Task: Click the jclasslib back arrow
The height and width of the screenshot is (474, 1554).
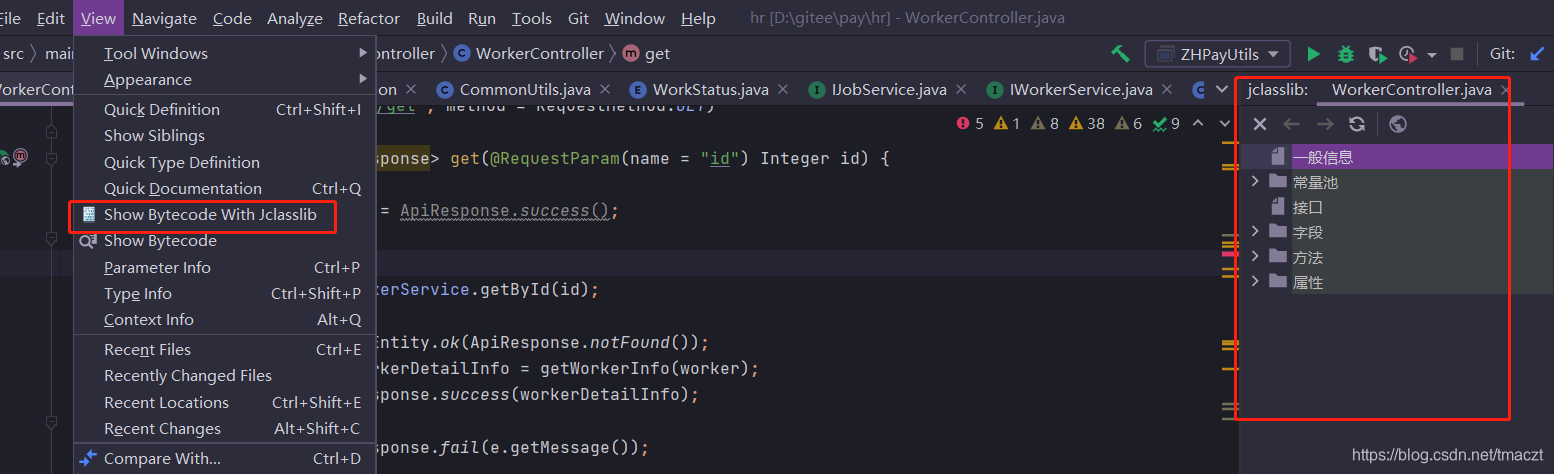Action: [x=1292, y=124]
